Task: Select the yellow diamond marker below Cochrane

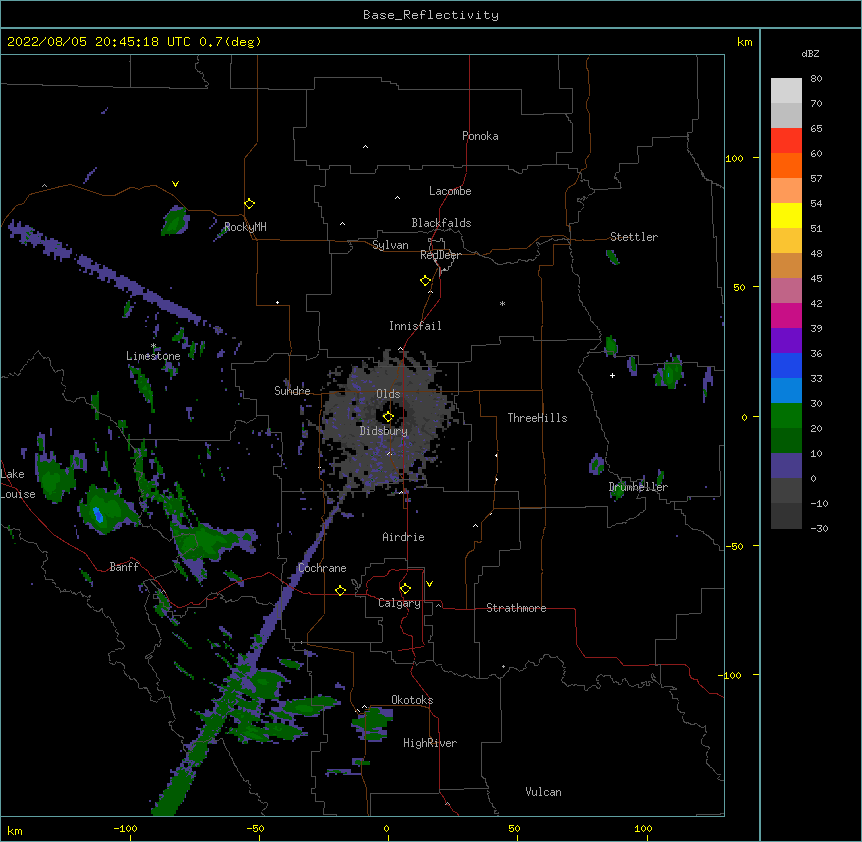Action: [340, 590]
